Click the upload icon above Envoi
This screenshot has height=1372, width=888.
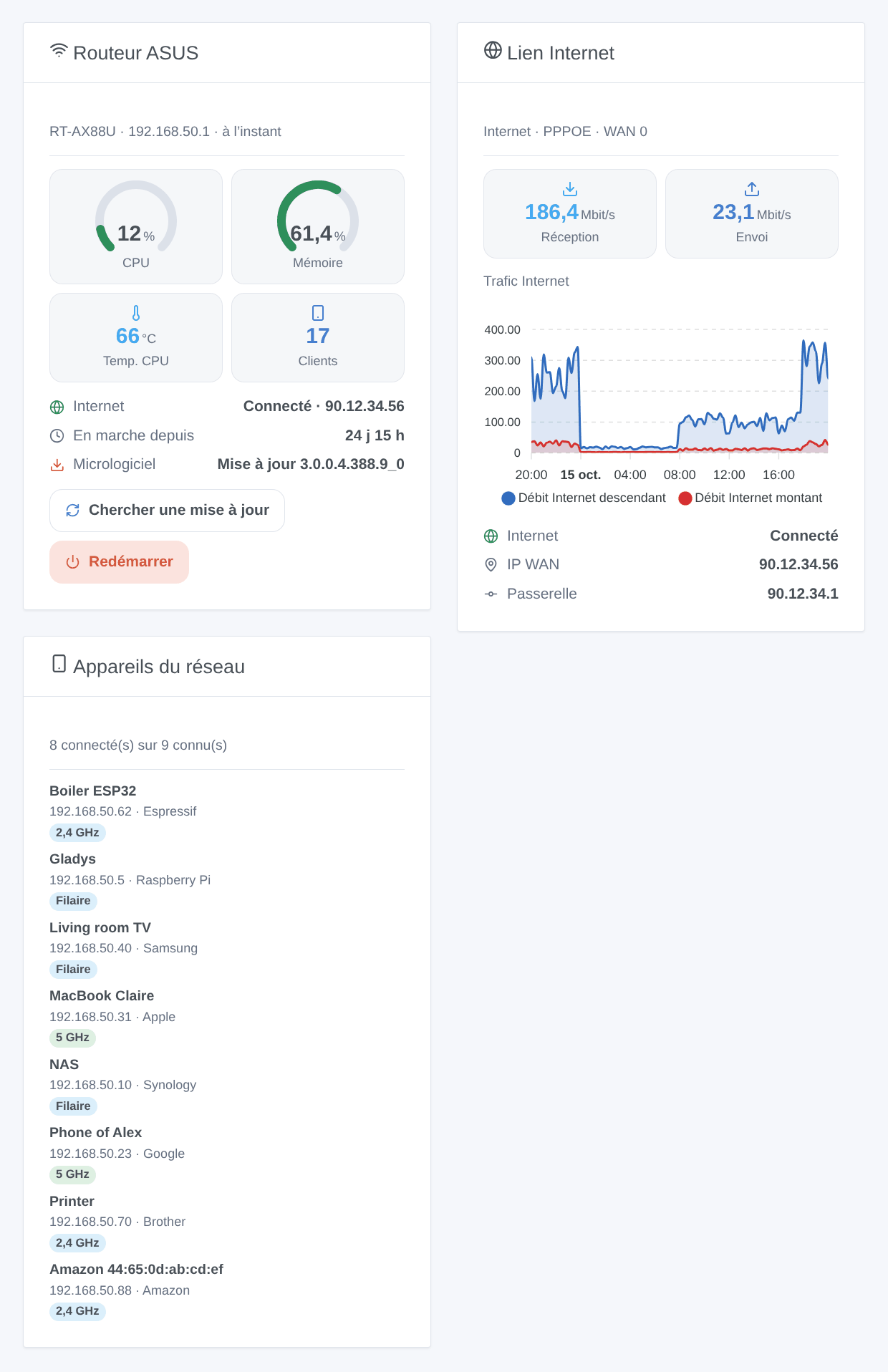(x=752, y=189)
